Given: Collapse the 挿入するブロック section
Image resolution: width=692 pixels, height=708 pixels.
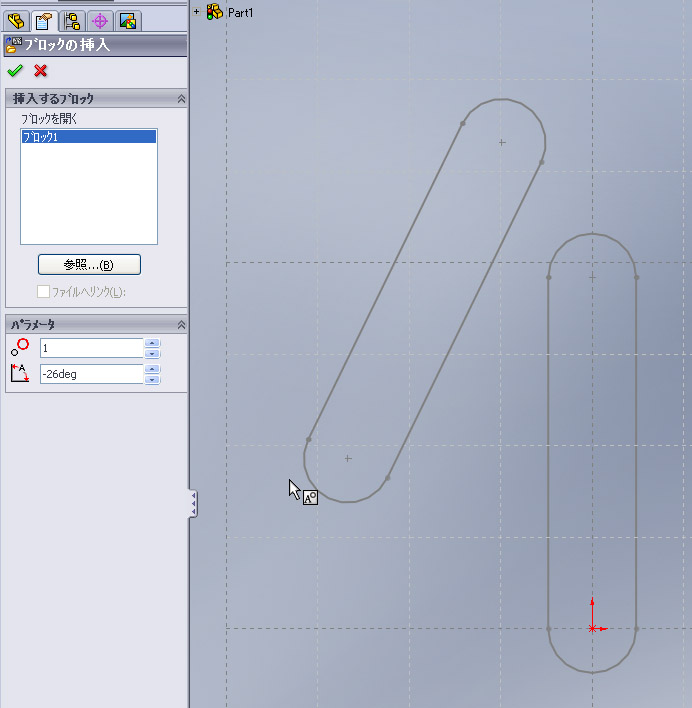Looking at the screenshot, I should coord(180,99).
